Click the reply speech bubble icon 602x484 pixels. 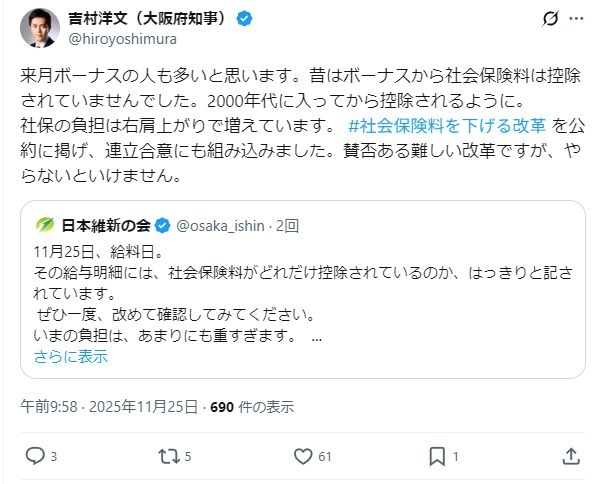[35, 456]
